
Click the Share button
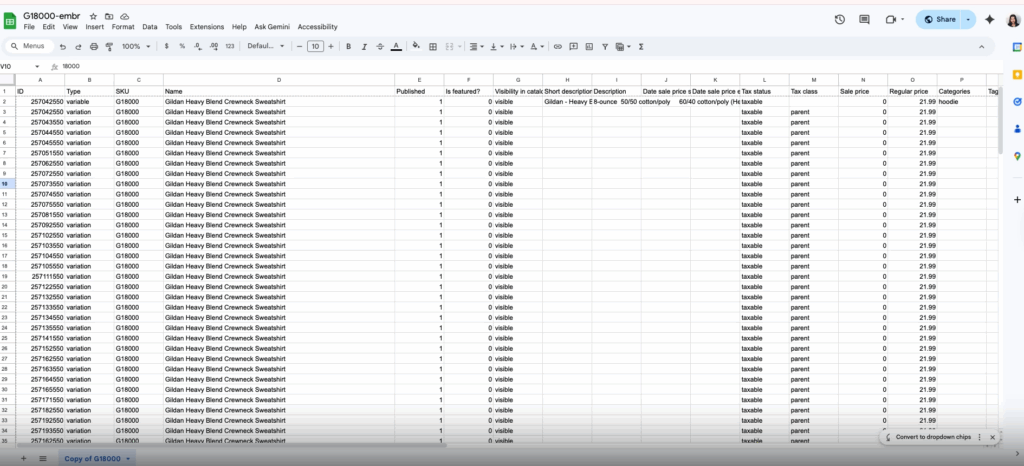click(939, 19)
